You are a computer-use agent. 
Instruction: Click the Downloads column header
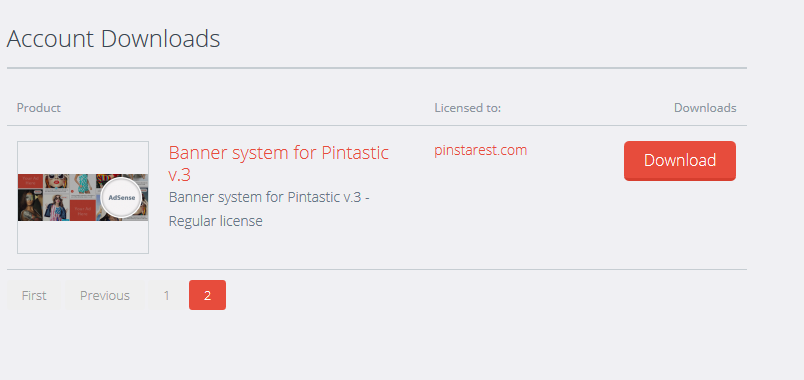click(x=705, y=108)
